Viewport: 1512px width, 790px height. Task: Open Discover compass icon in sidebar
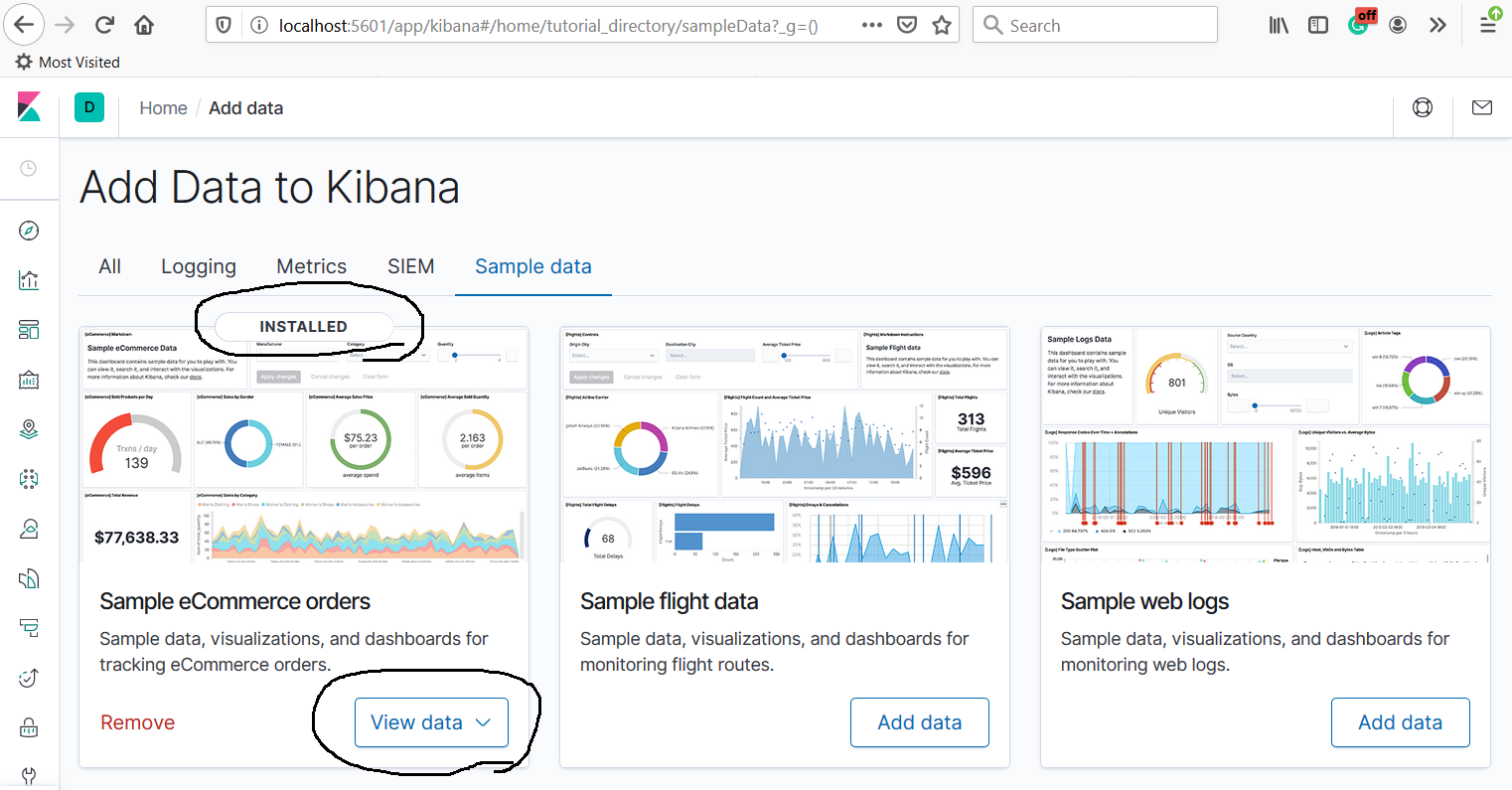29,231
